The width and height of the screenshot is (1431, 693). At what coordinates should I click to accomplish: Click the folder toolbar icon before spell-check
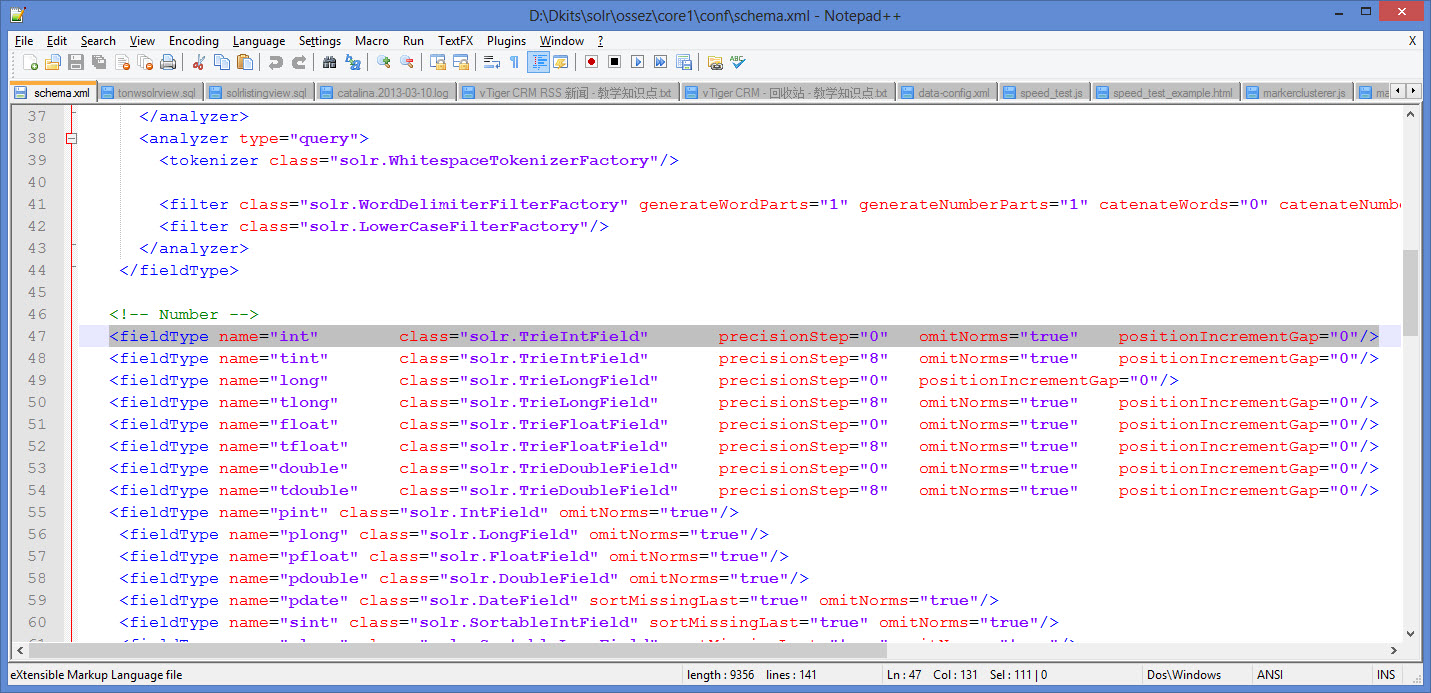tap(714, 62)
